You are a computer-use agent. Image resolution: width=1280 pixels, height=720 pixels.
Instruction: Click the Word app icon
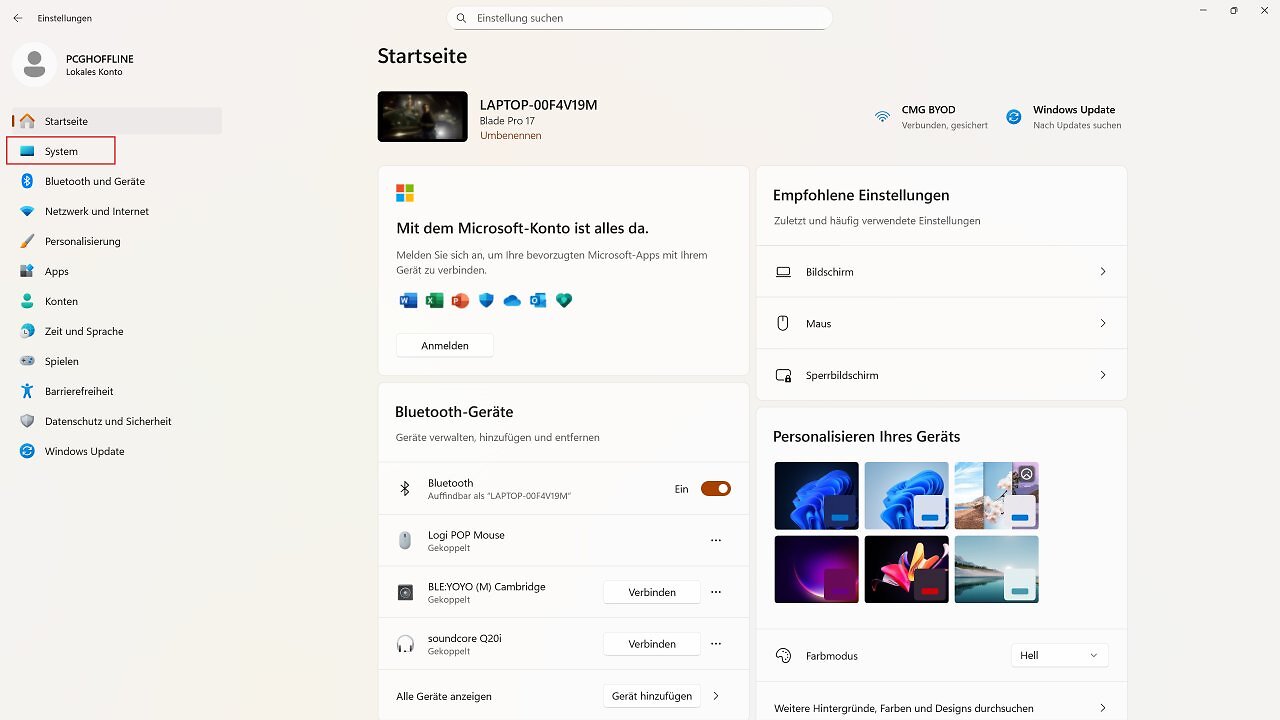(x=408, y=300)
